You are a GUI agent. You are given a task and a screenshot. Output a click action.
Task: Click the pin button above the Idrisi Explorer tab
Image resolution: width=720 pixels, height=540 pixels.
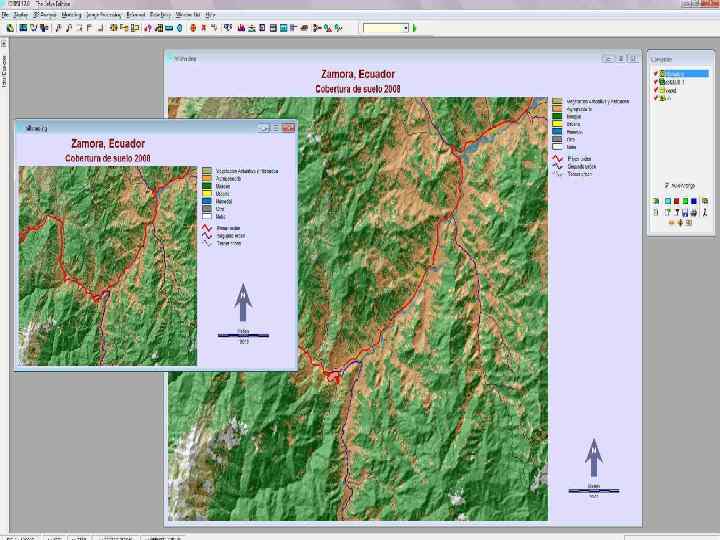pos(4,44)
